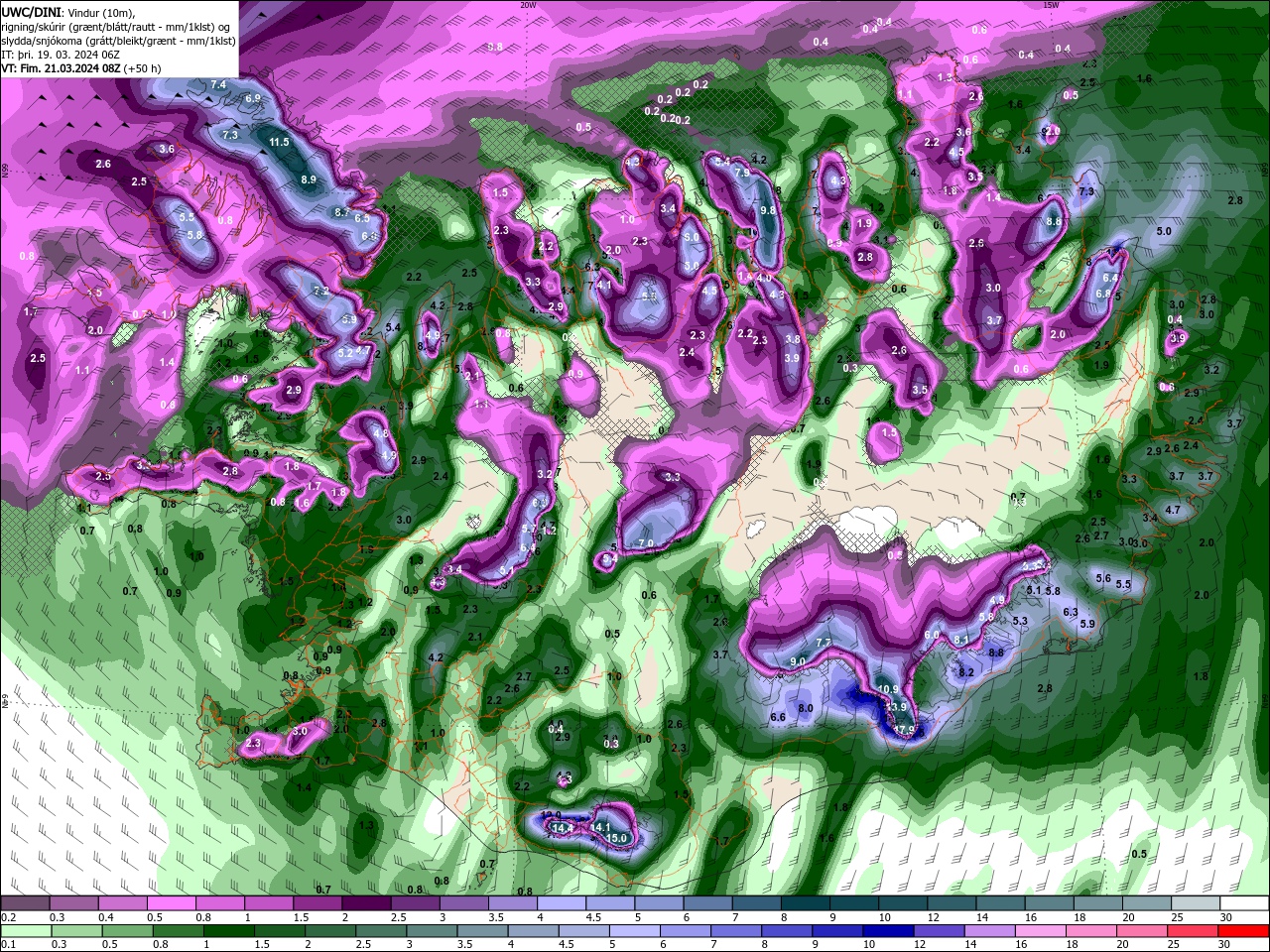This screenshot has width=1270, height=952.
Task: Click the 17.9 precipitation maximum on the southeast coast
Action: point(904,731)
